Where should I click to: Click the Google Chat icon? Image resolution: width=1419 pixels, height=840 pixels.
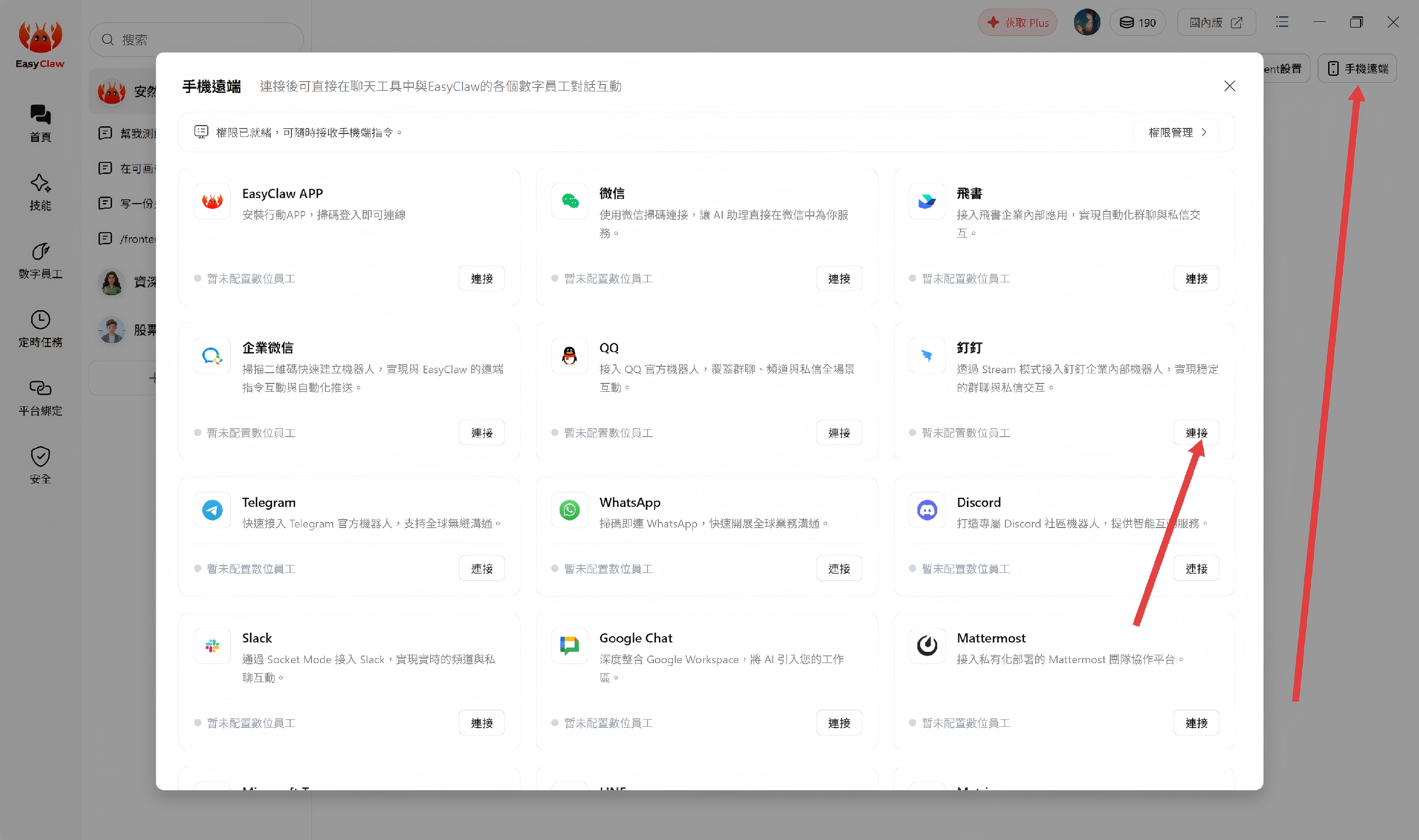569,646
